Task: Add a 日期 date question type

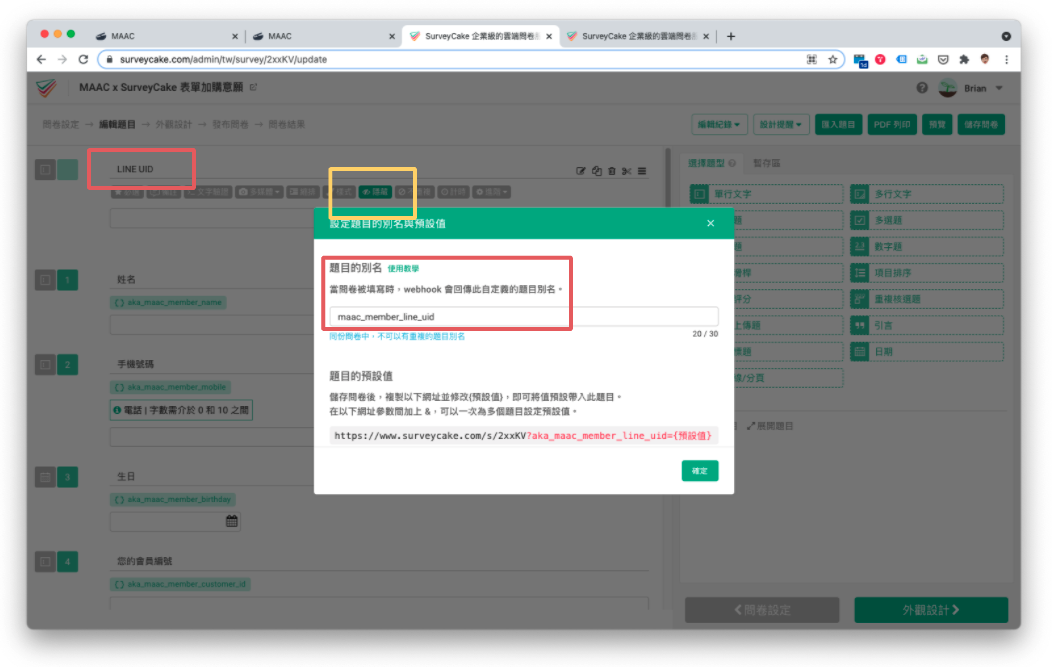Action: click(x=927, y=352)
